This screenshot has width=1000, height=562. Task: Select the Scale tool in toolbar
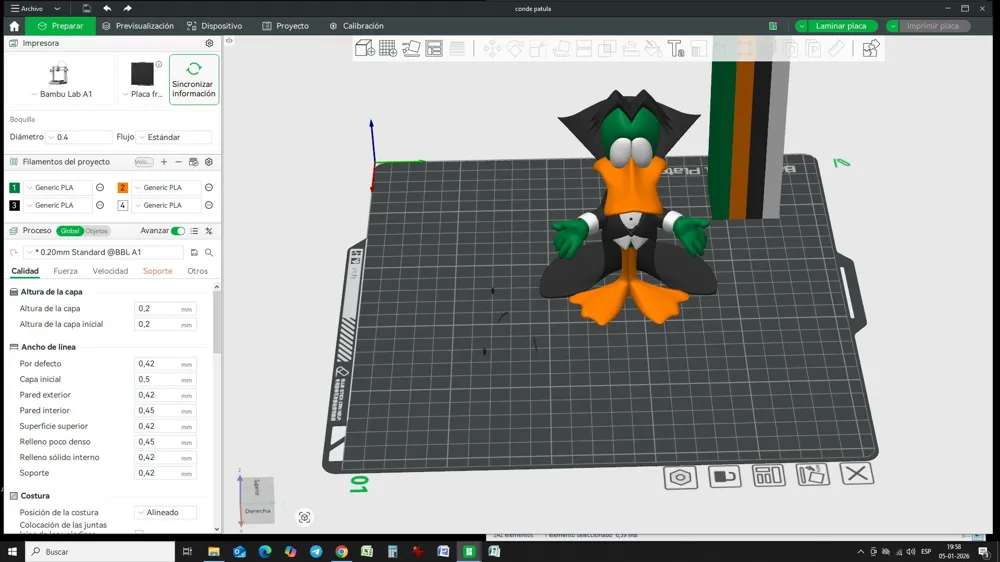tap(538, 48)
